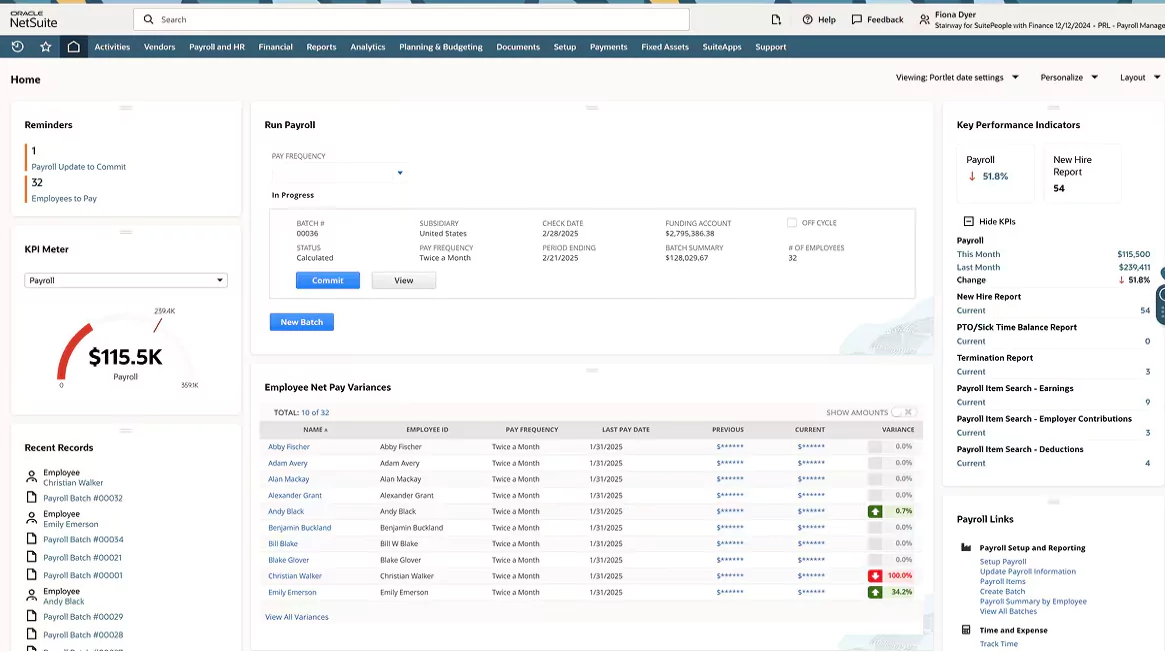Open the Payroll and HR menu
This screenshot has height=653, width=1165.
click(217, 46)
